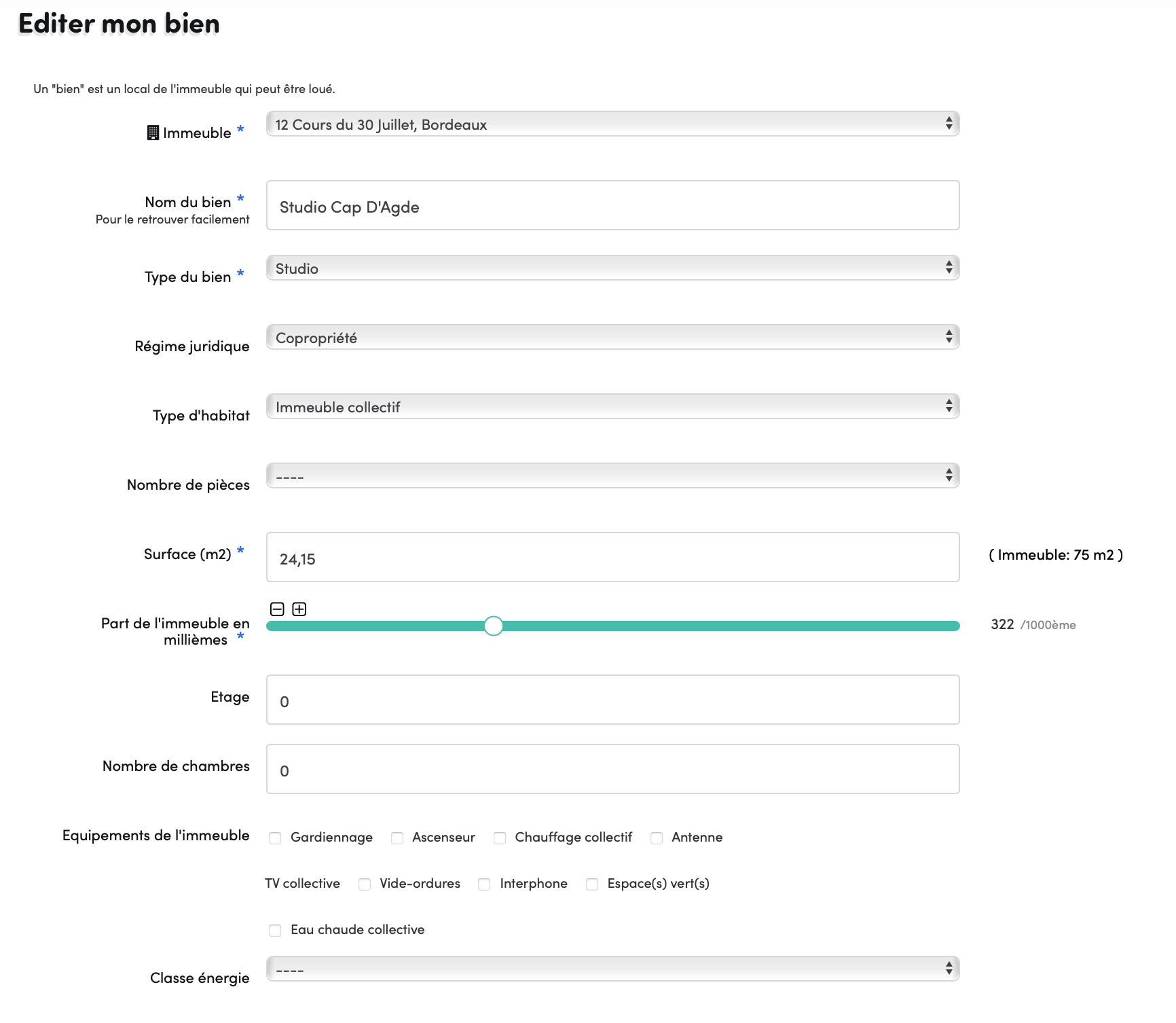Viewport: 1176px width, 1023px height.
Task: Check the Espace(s) vert(s) checkbox
Action: 592,884
